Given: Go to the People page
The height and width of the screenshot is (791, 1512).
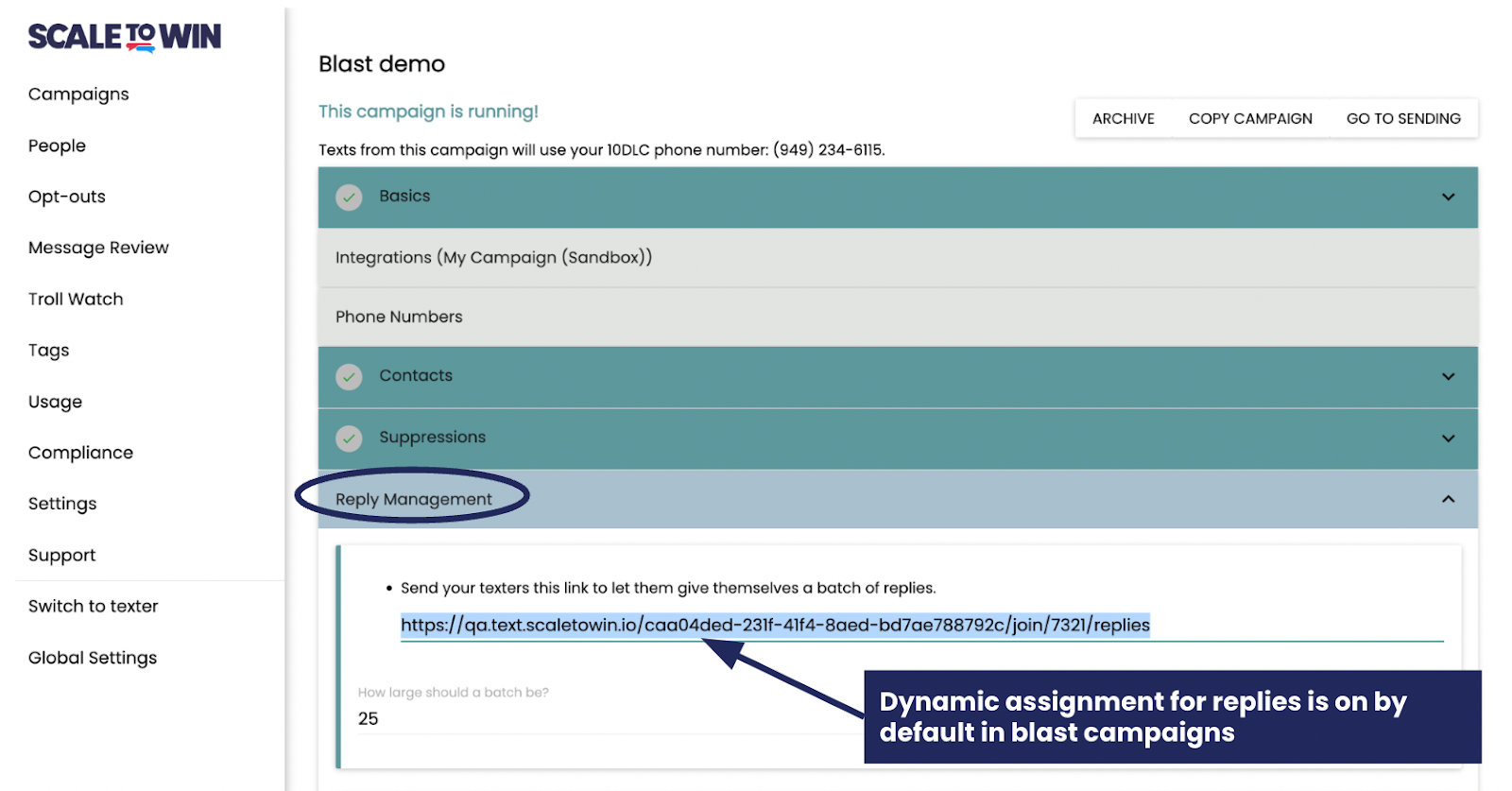Looking at the screenshot, I should pyautogui.click(x=57, y=146).
